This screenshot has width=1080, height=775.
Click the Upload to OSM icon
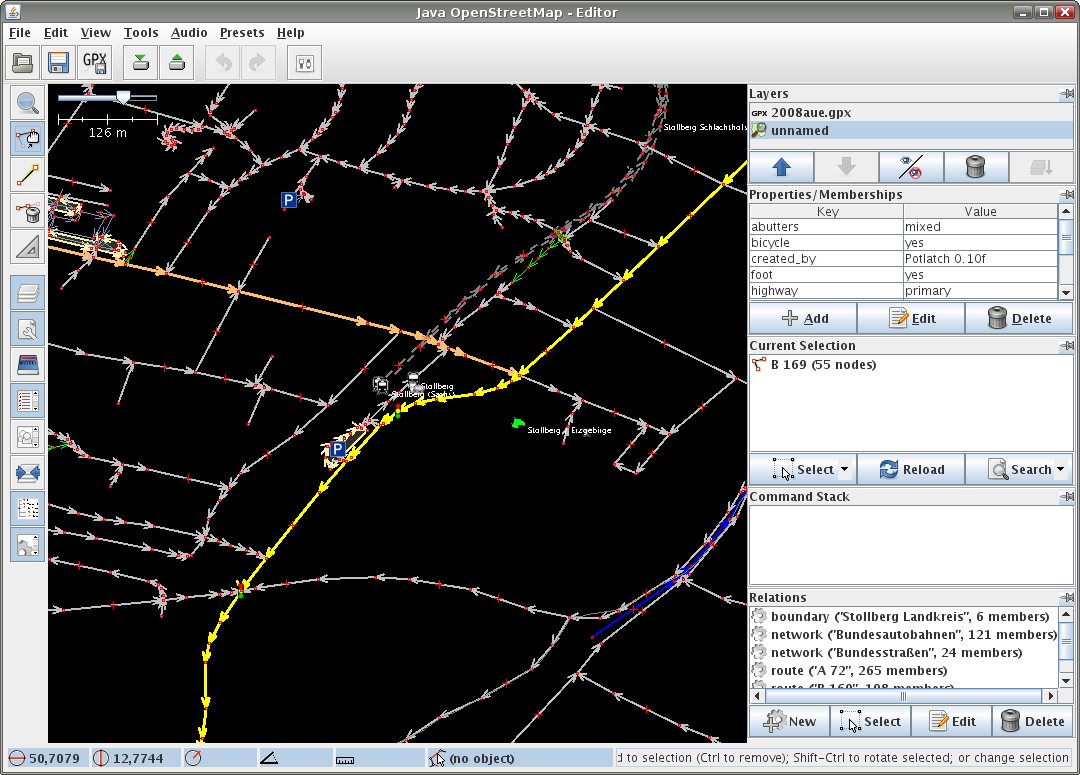tap(177, 63)
